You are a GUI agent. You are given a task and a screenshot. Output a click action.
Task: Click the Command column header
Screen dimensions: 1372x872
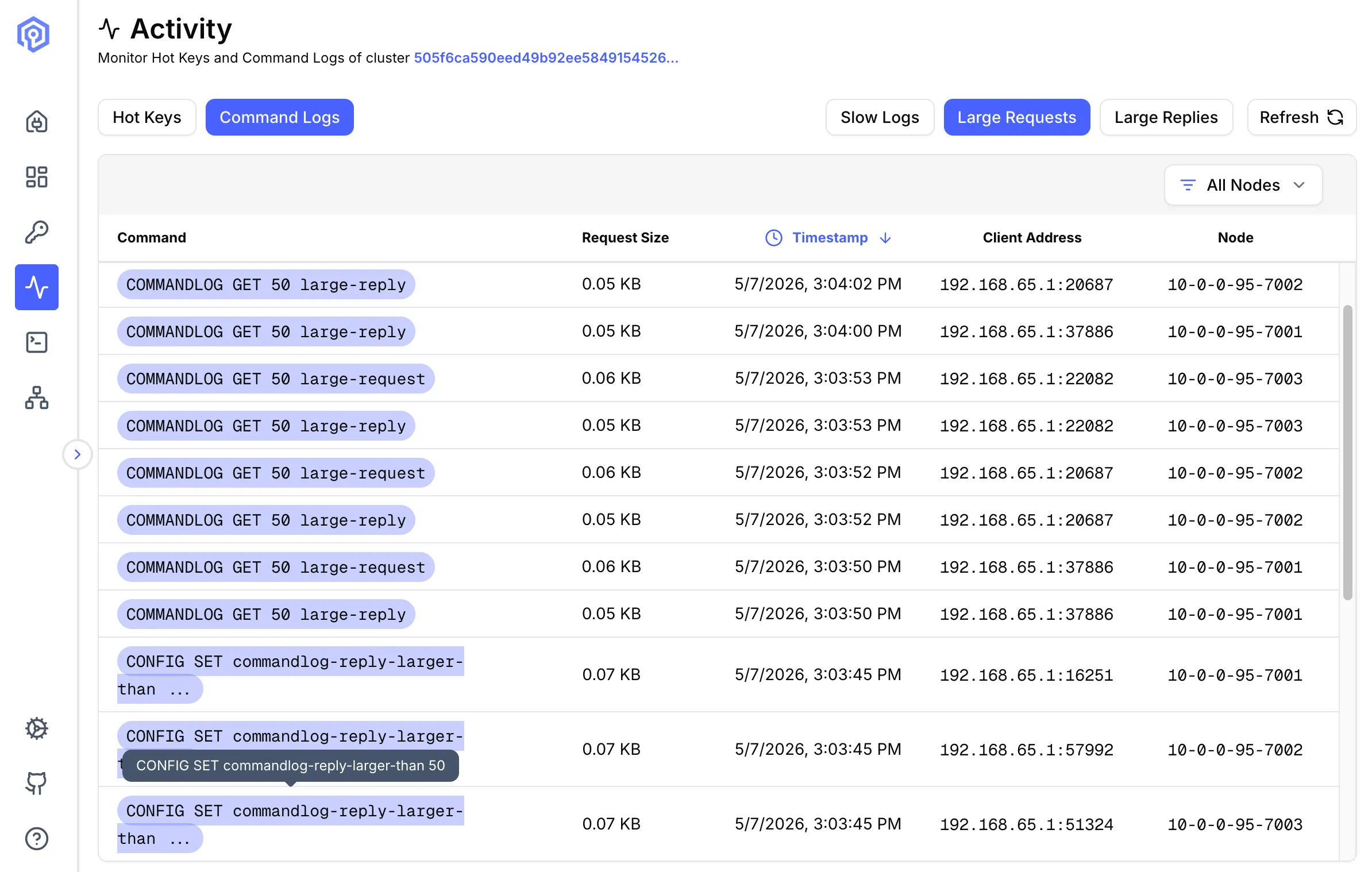point(152,238)
